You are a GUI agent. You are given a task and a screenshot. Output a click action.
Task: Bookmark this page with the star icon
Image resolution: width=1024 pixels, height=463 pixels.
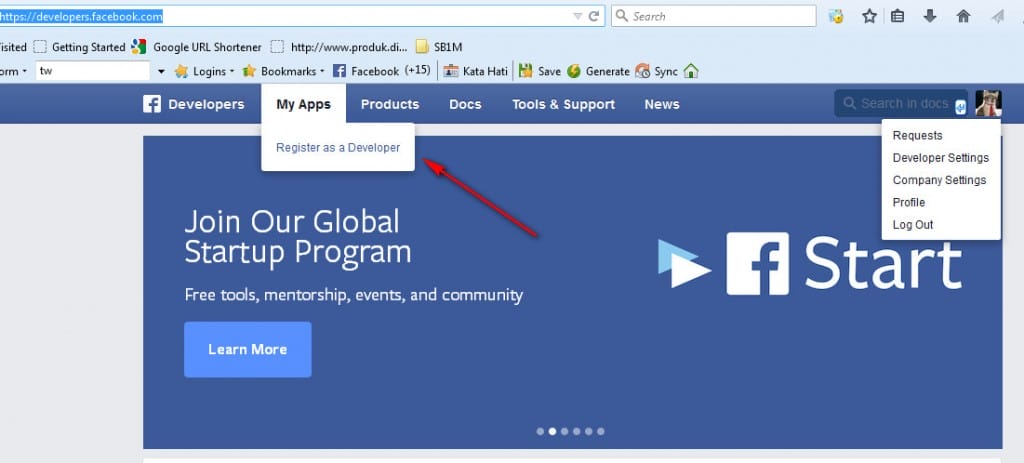pos(869,16)
